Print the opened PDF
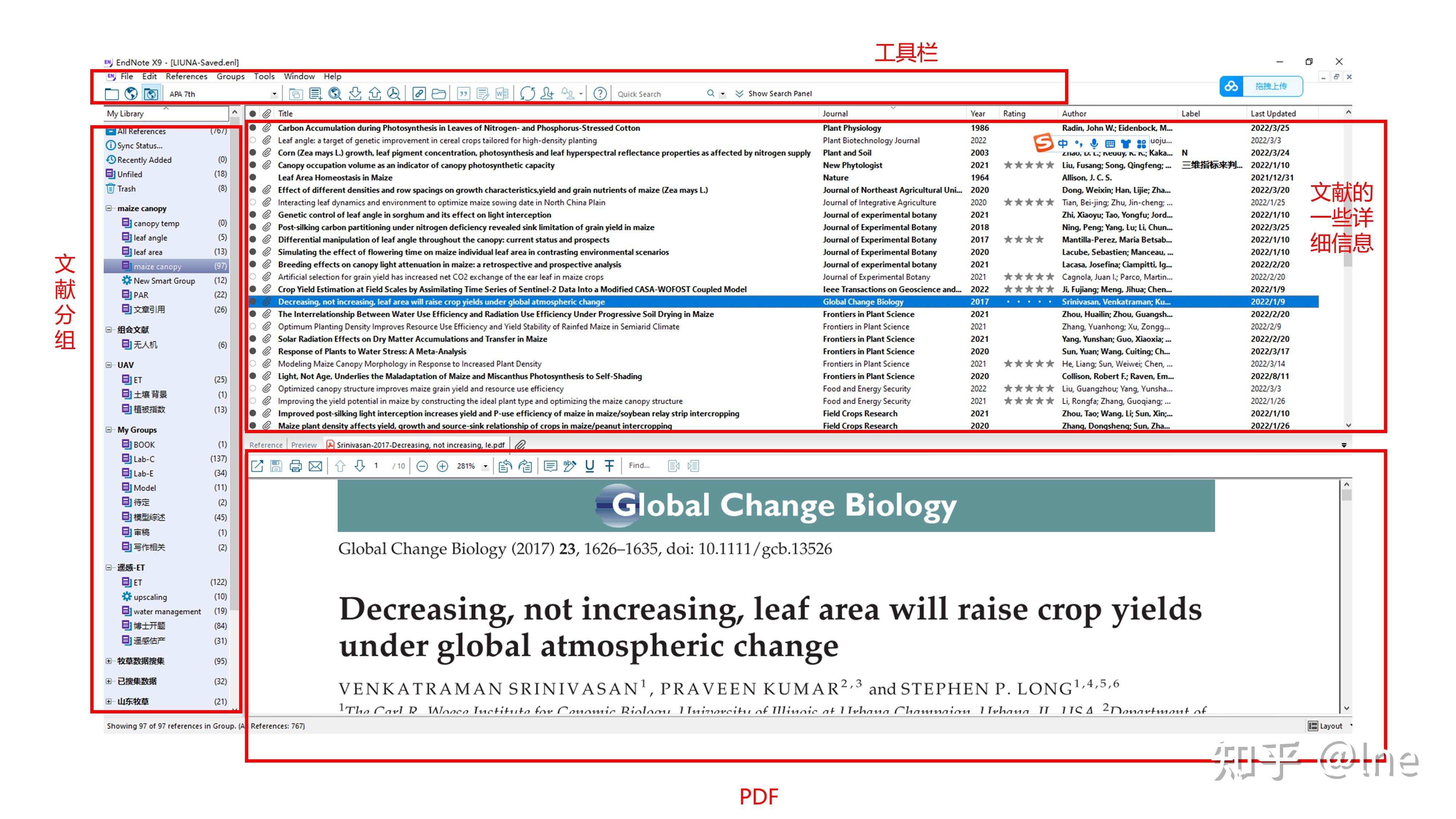Viewport: 1456px width, 819px height. pos(296,466)
